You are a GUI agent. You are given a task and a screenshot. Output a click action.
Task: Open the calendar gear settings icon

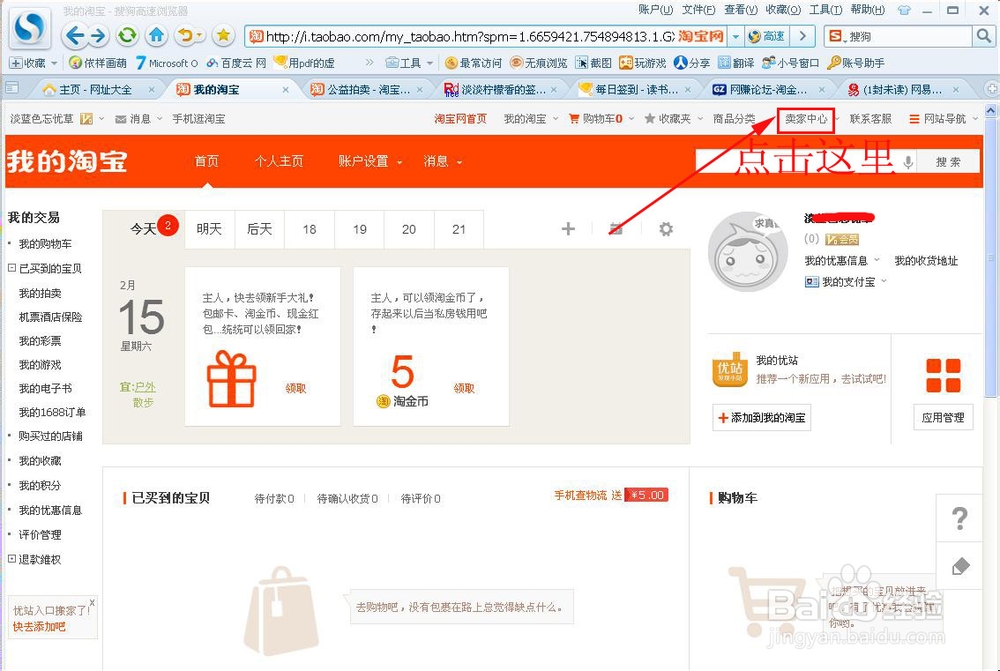tap(666, 229)
